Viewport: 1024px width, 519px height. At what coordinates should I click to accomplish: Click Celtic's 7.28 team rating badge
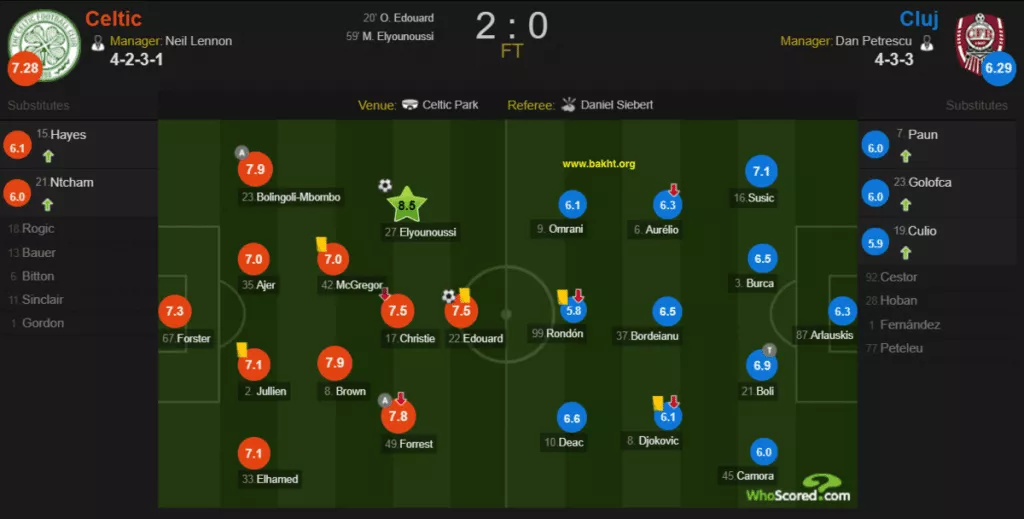[x=24, y=69]
